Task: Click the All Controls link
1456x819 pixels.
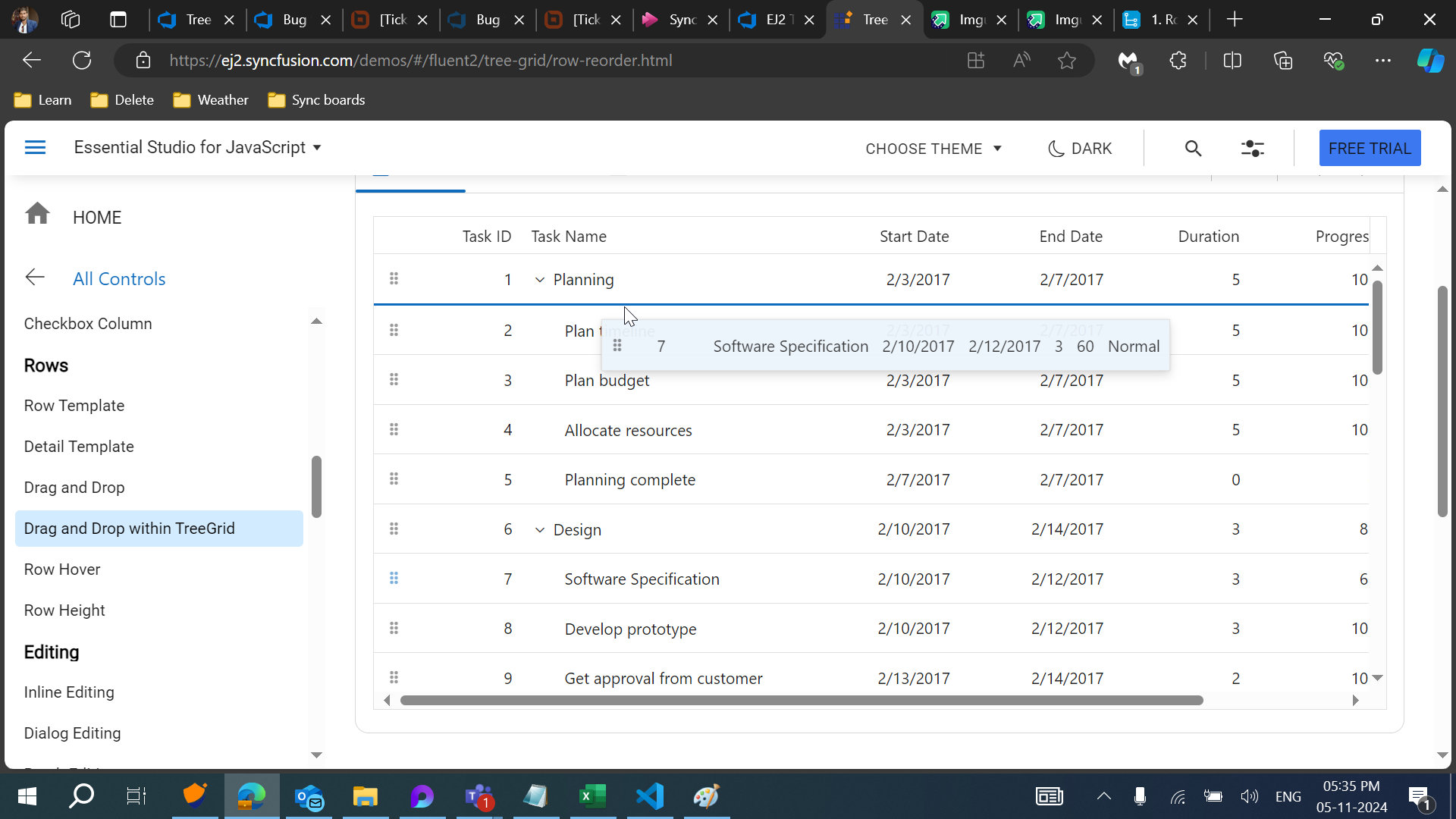Action: pyautogui.click(x=119, y=278)
